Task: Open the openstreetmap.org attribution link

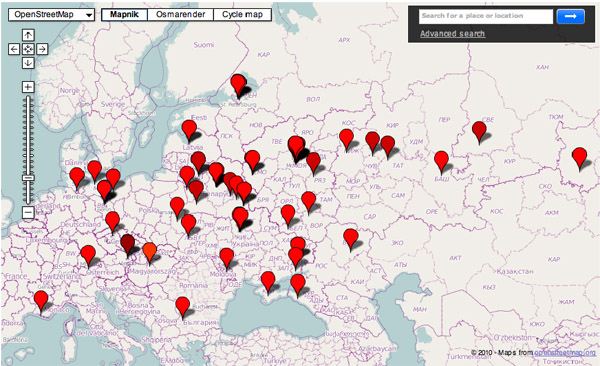Action: tap(565, 352)
